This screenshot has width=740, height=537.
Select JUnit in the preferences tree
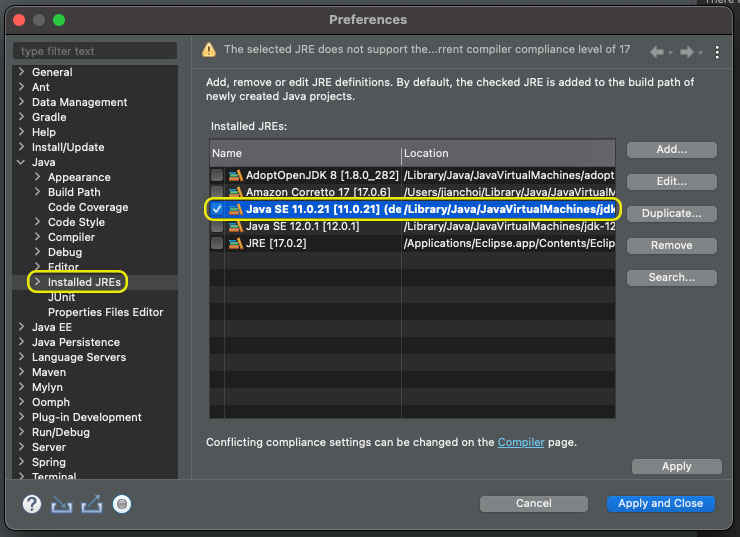[x=61, y=297]
